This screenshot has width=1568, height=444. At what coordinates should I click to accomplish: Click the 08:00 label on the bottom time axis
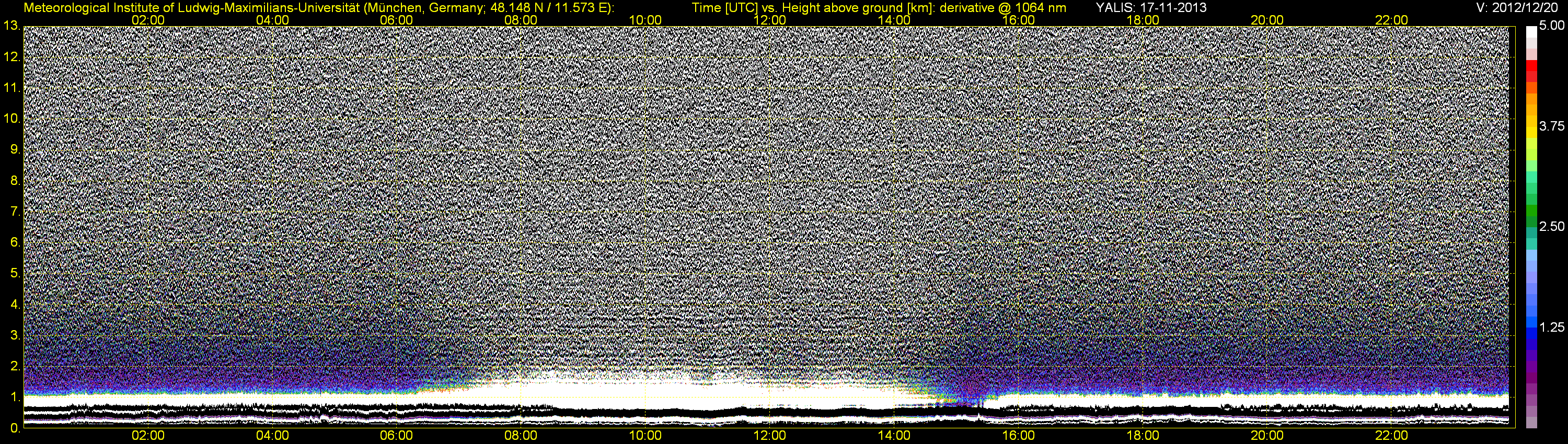(521, 436)
